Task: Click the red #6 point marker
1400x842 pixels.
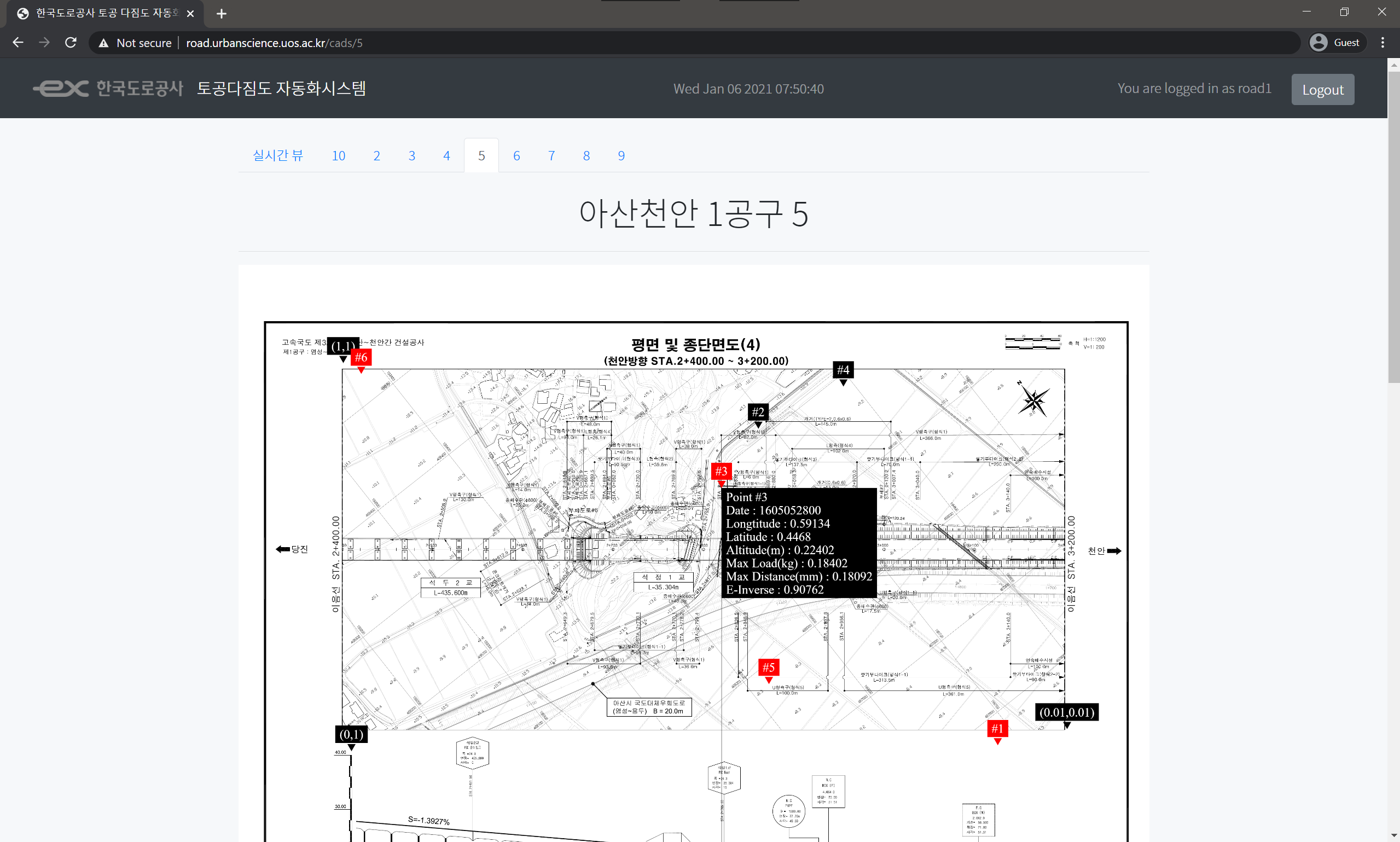Action: 361,357
